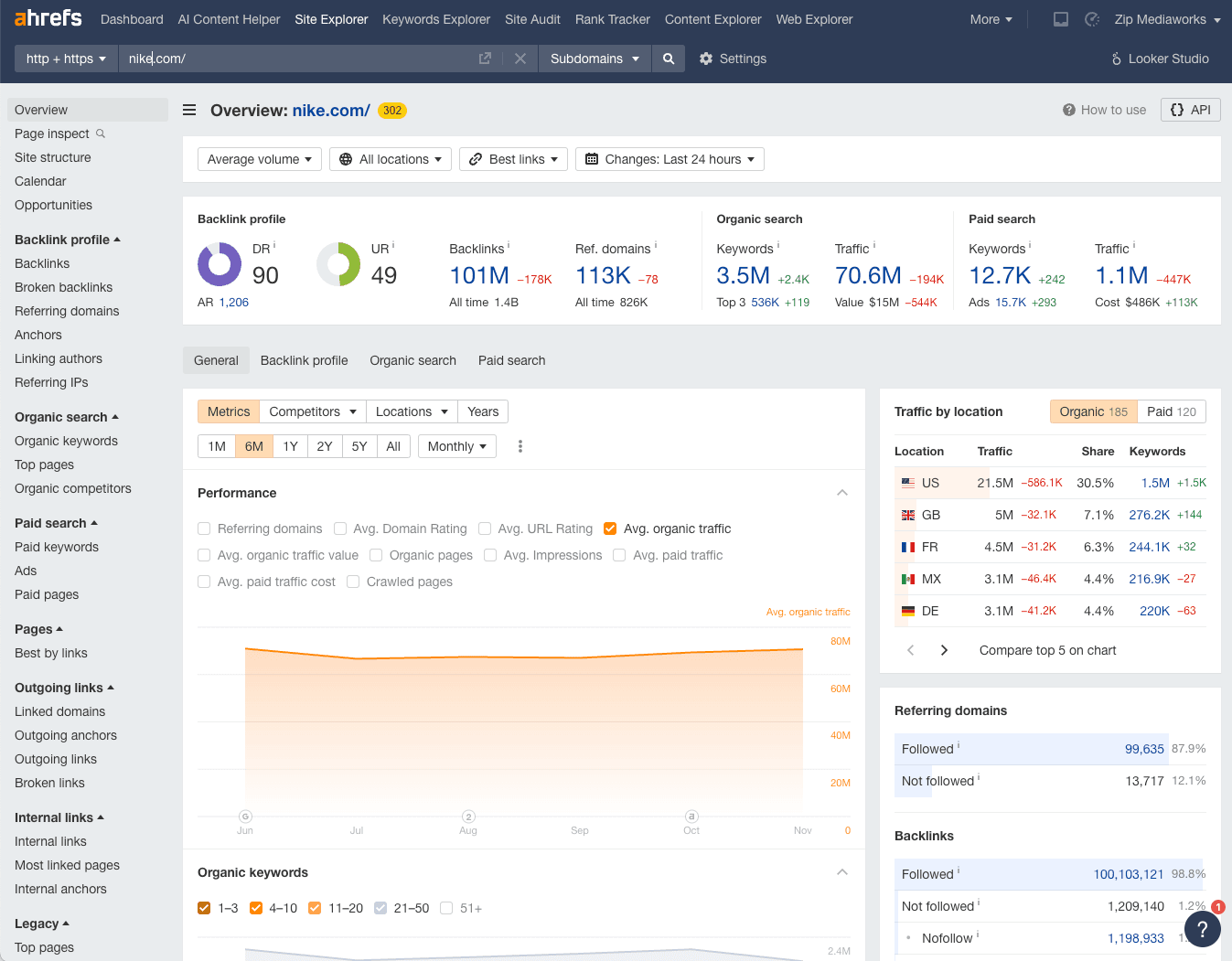Click the DR donut chart
Screen dimensions: 1232x961
pyautogui.click(x=220, y=264)
